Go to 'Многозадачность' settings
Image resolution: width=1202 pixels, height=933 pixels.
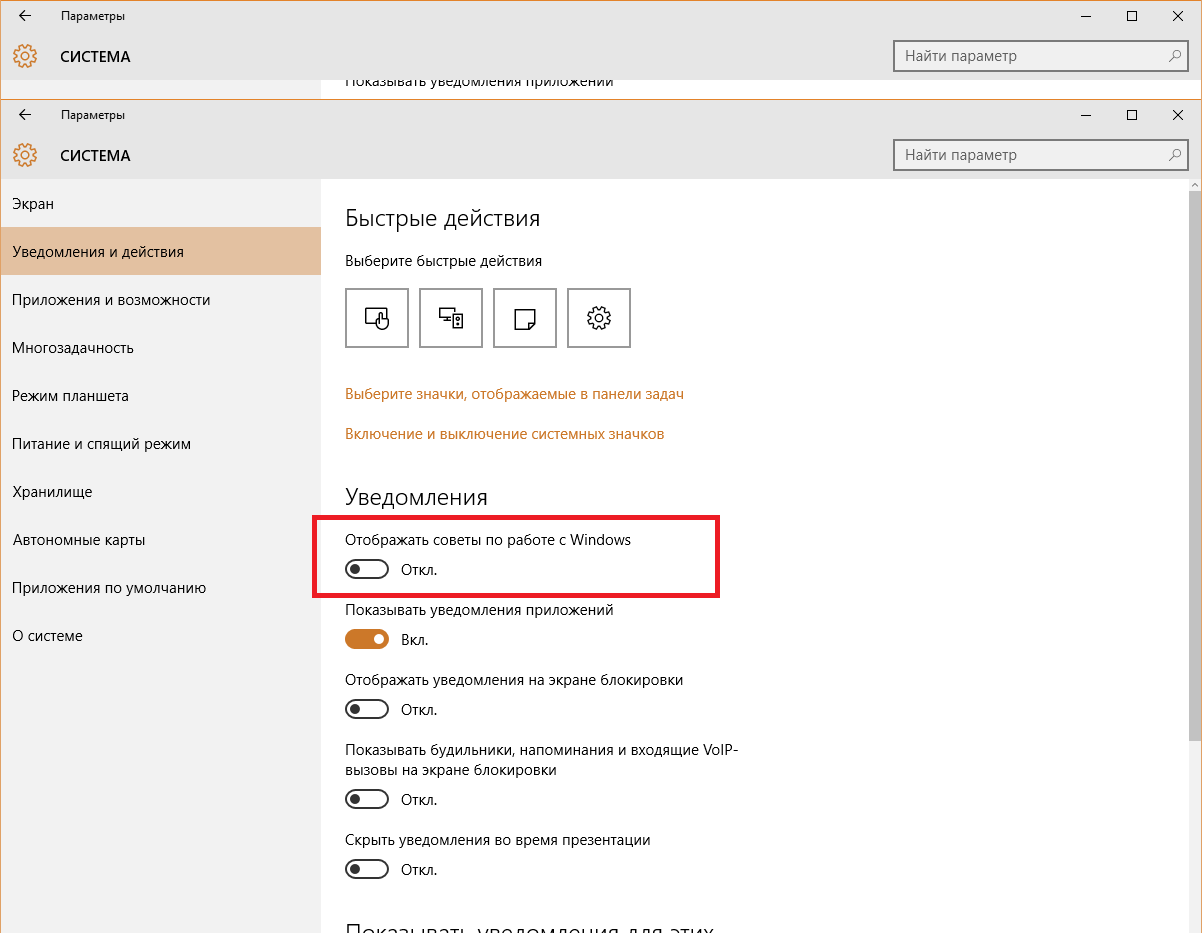[x=73, y=348]
